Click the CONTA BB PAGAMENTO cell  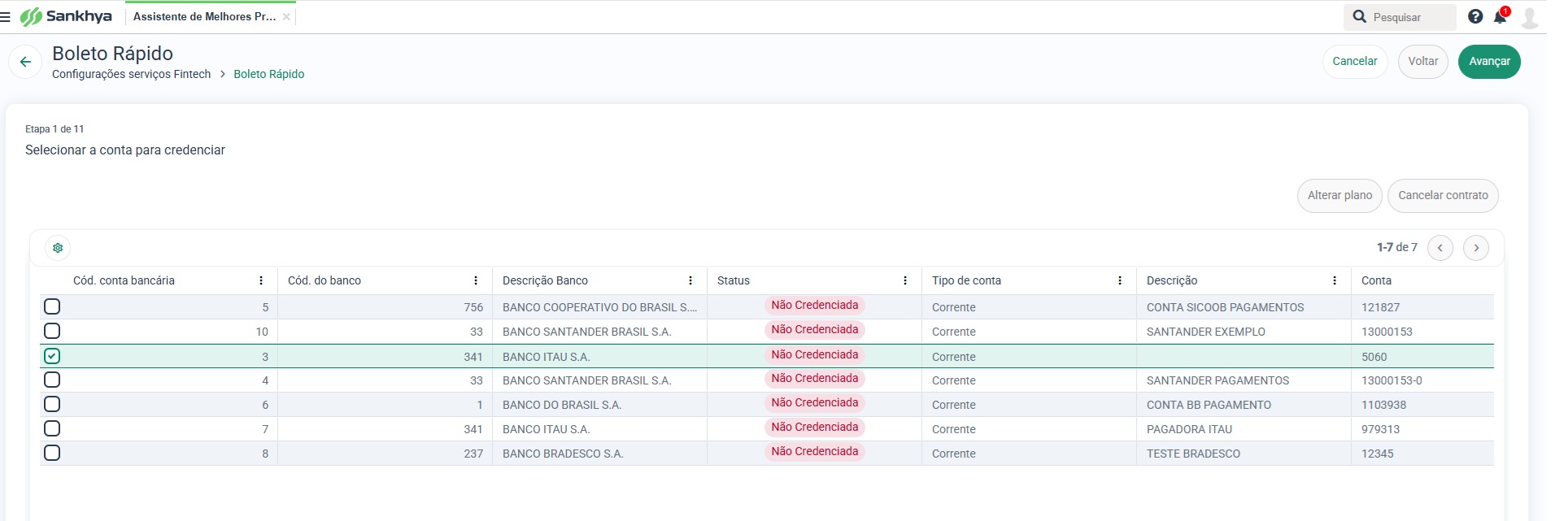tap(1244, 405)
